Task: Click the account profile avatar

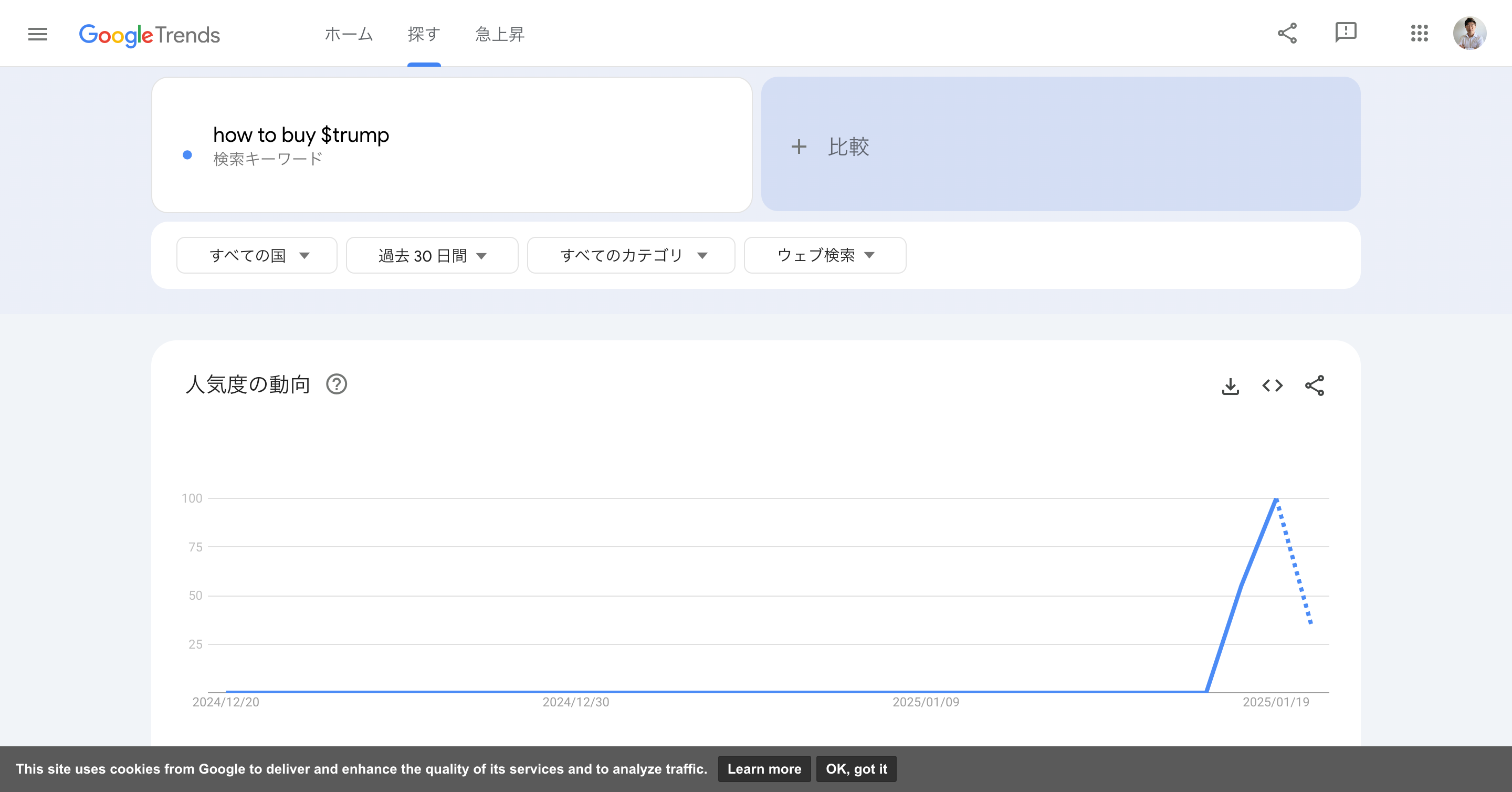Action: coord(1469,34)
